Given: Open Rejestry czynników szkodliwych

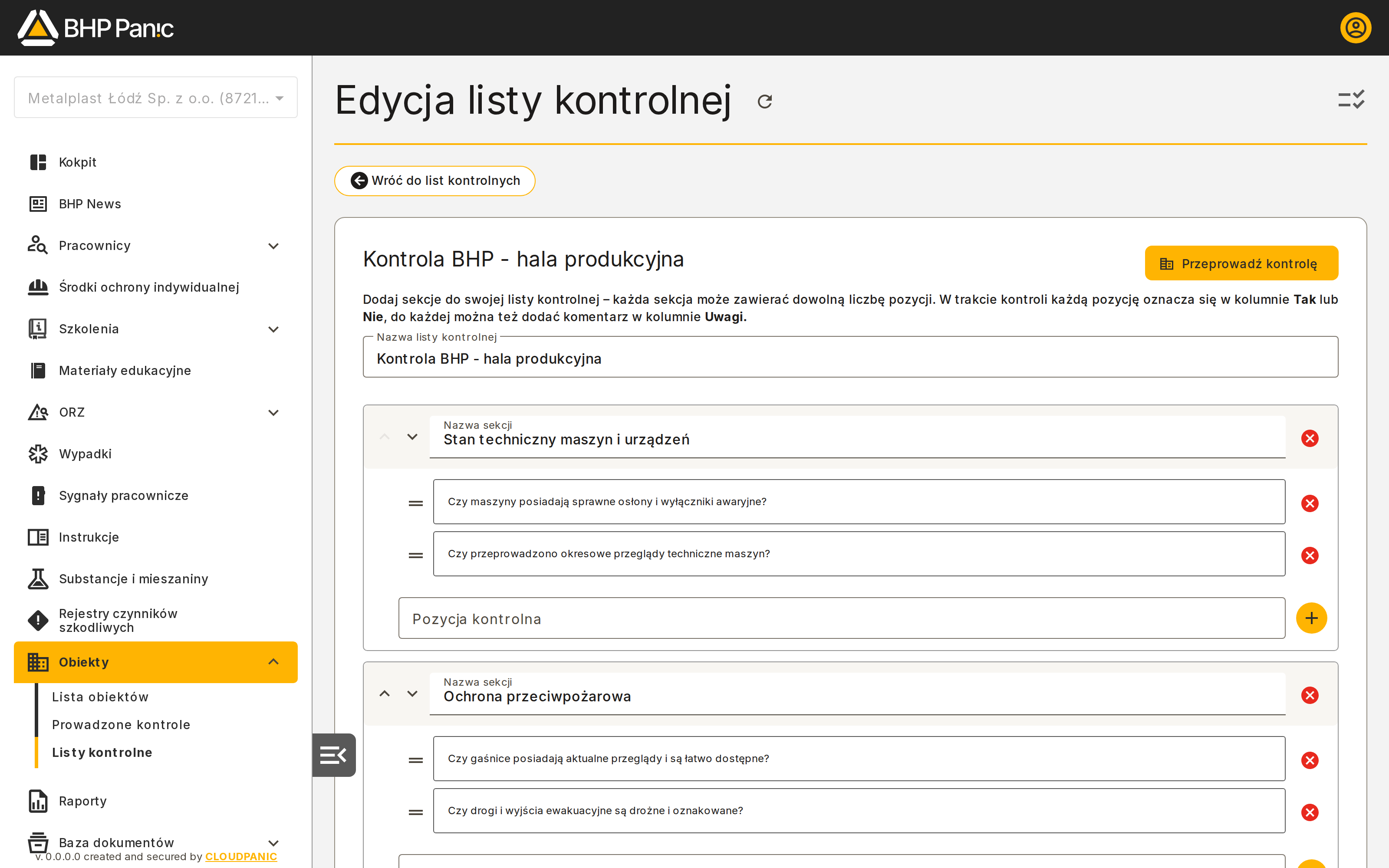Looking at the screenshot, I should 155,621.
